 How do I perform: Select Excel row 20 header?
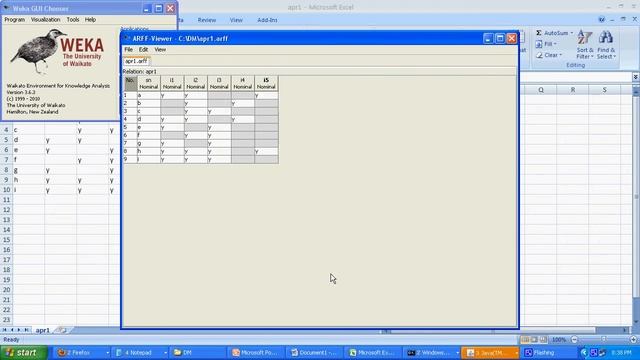7,290
